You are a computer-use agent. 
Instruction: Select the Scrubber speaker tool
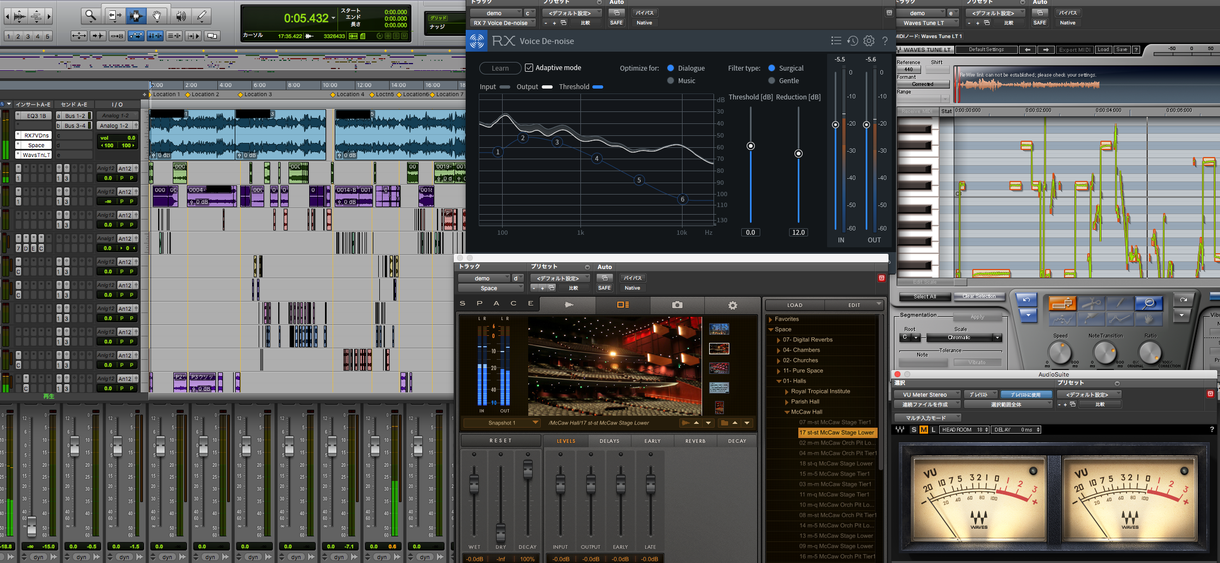(x=179, y=16)
